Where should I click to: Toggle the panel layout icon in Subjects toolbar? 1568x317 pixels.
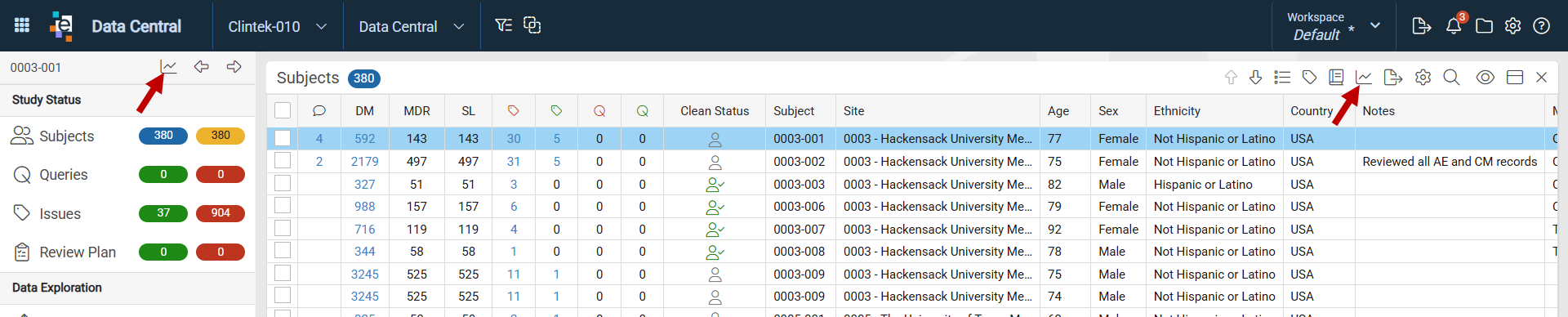pos(1514,77)
